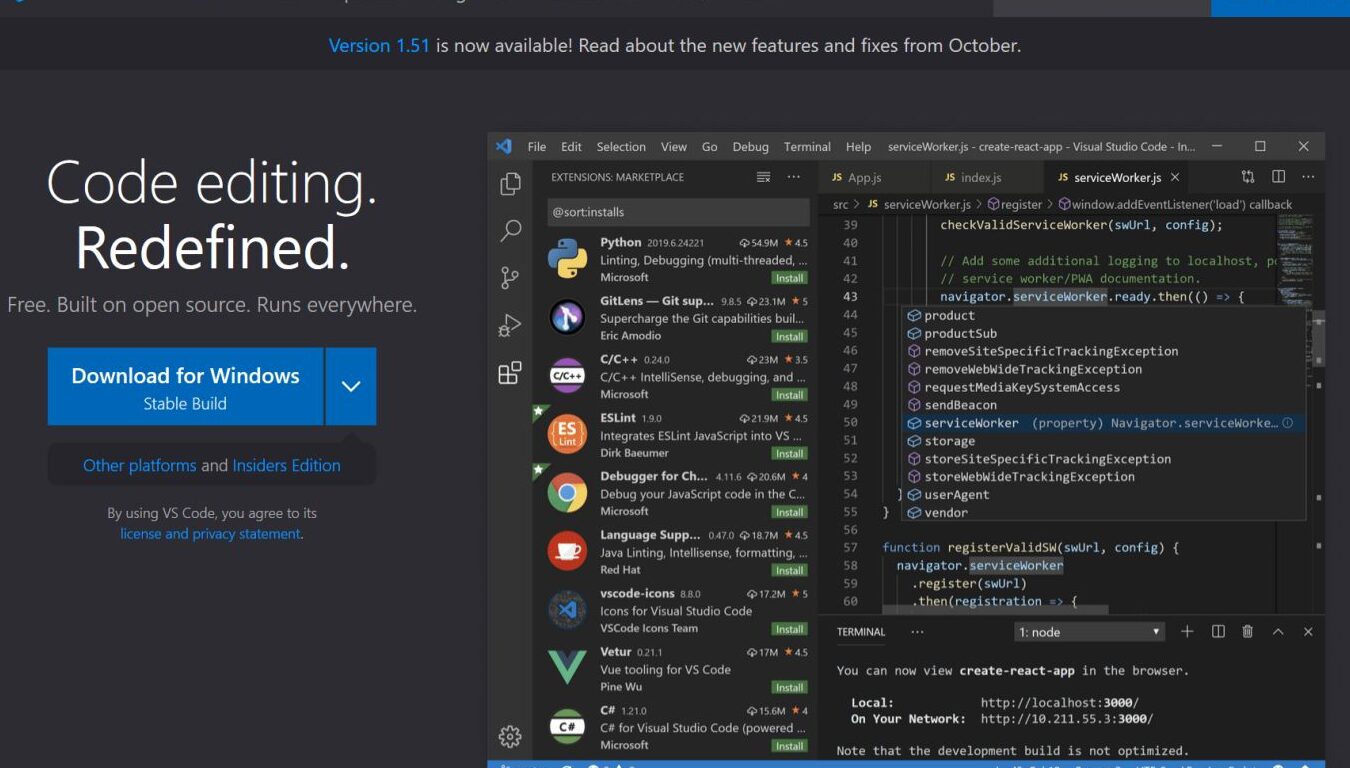Screen dimensions: 1350x768
Task: Close the serviceWorker.js editor tab
Action: tap(1175, 177)
